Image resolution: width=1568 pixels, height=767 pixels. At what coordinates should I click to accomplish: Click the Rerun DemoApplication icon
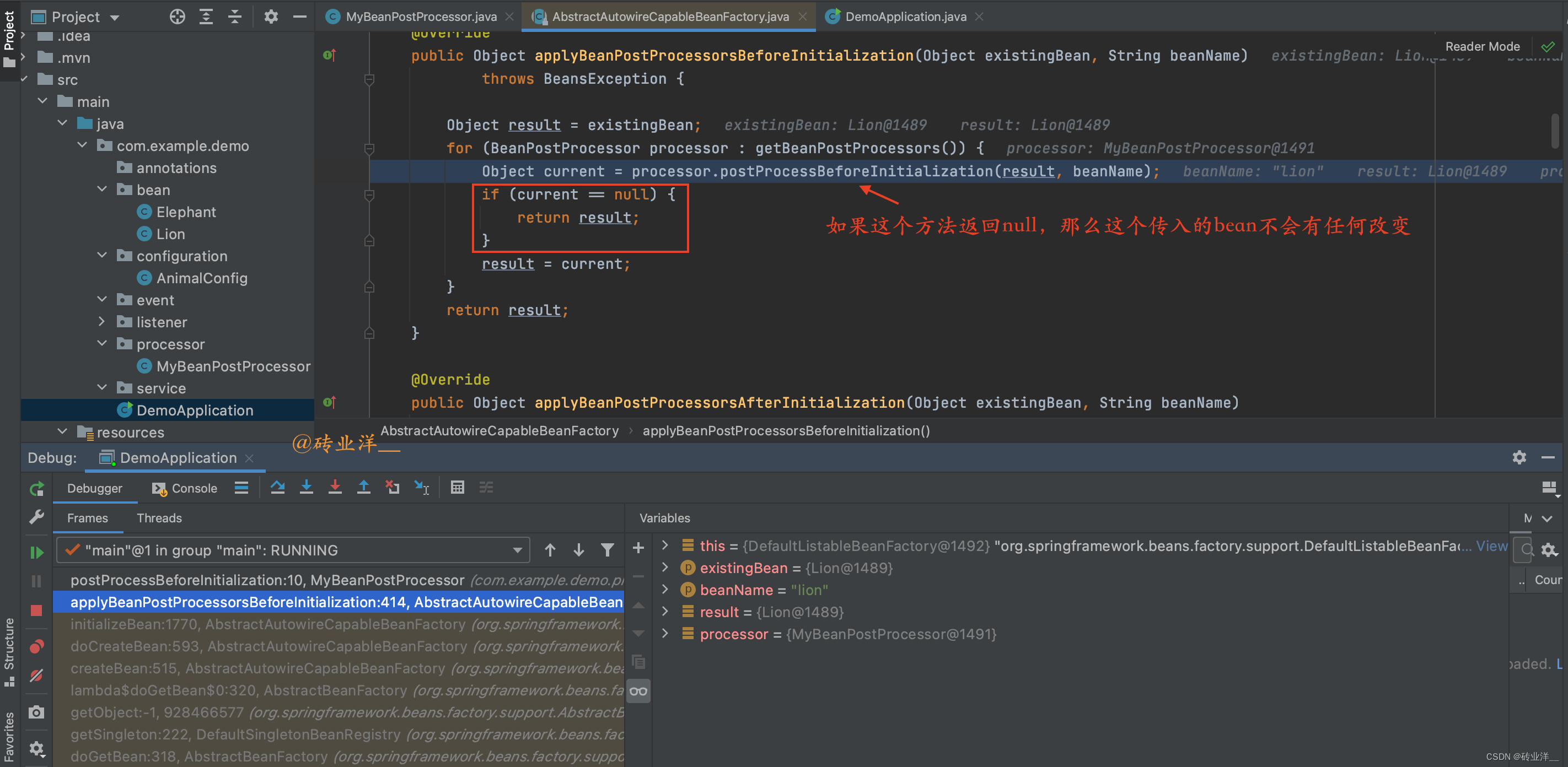click(36, 488)
